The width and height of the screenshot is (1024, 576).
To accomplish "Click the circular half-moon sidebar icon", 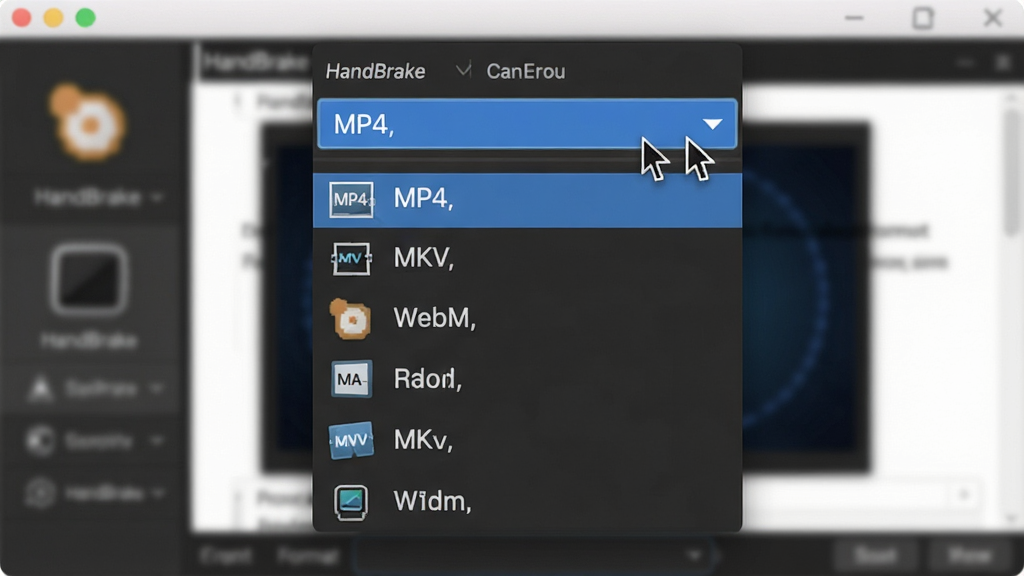I will tap(40, 441).
